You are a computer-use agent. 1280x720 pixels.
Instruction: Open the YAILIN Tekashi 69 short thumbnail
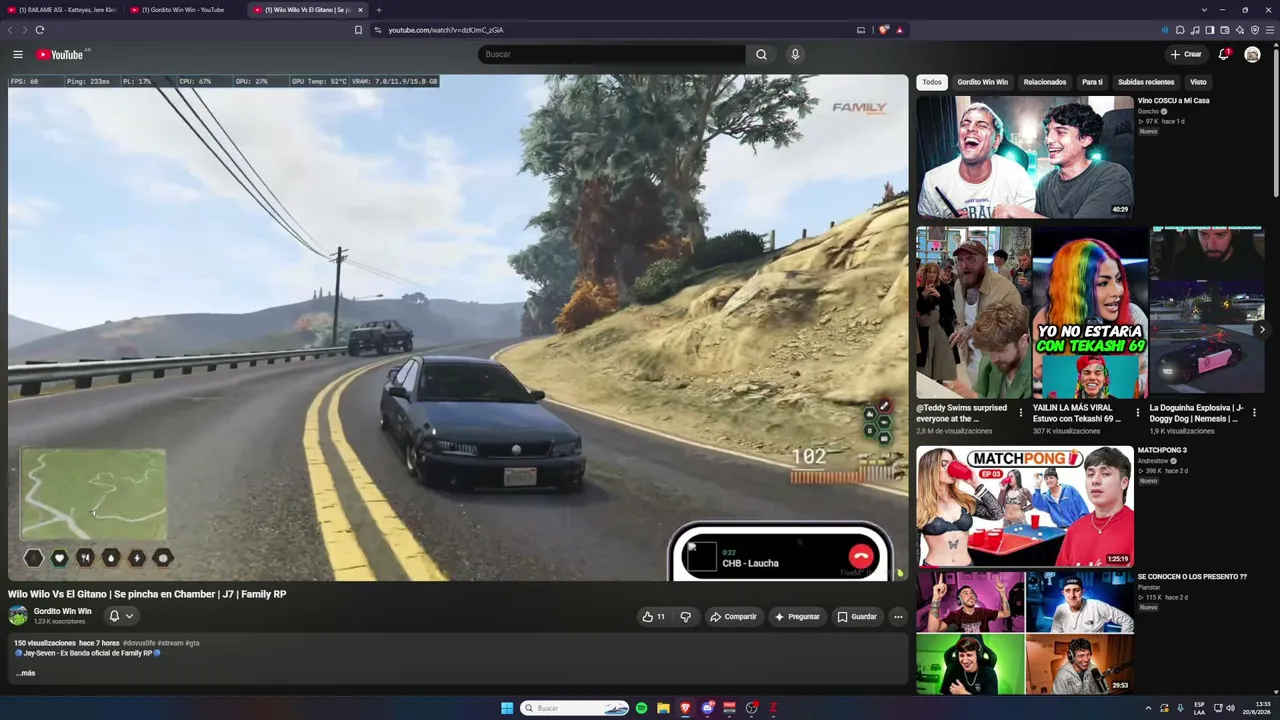(x=1090, y=312)
